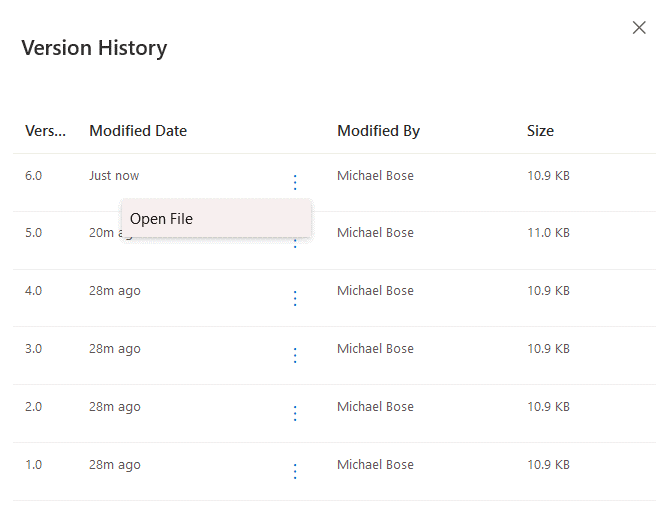Select the version 6.0 row number
The width and height of the screenshot is (664, 513).
34,176
